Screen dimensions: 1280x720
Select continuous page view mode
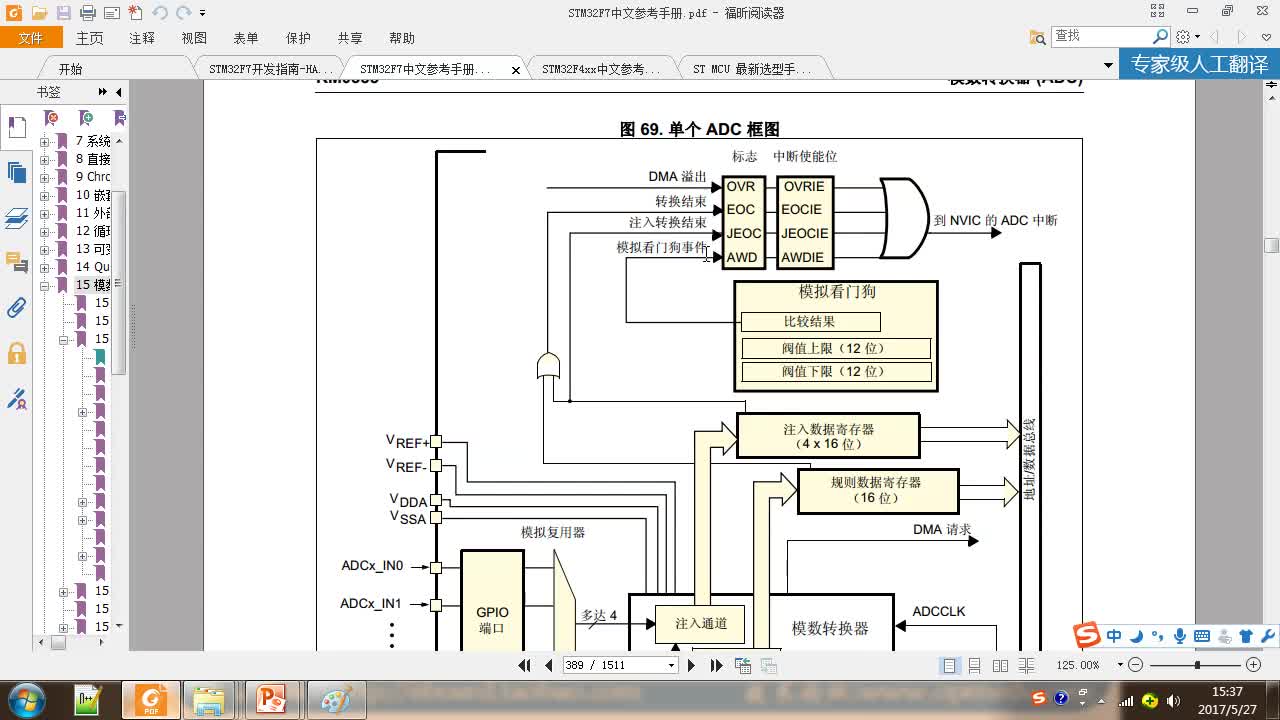975,665
